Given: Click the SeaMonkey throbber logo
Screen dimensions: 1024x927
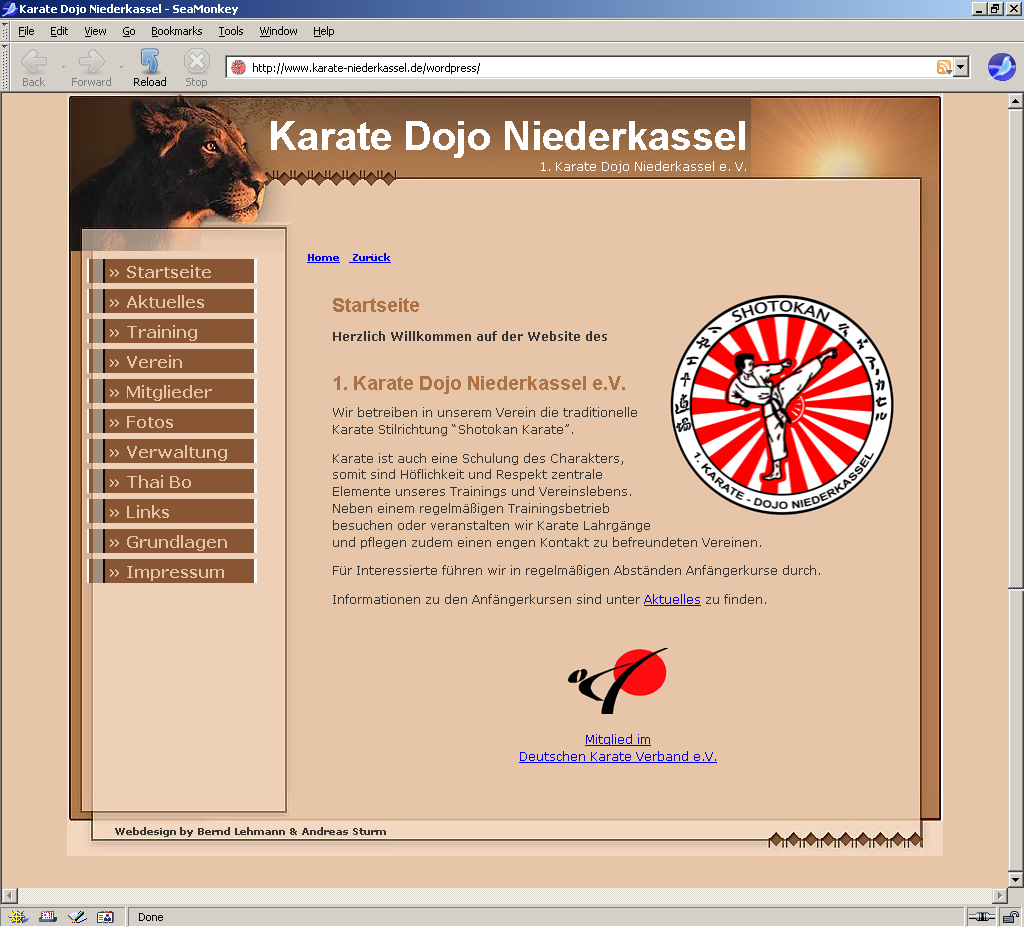Looking at the screenshot, I should point(1001,67).
